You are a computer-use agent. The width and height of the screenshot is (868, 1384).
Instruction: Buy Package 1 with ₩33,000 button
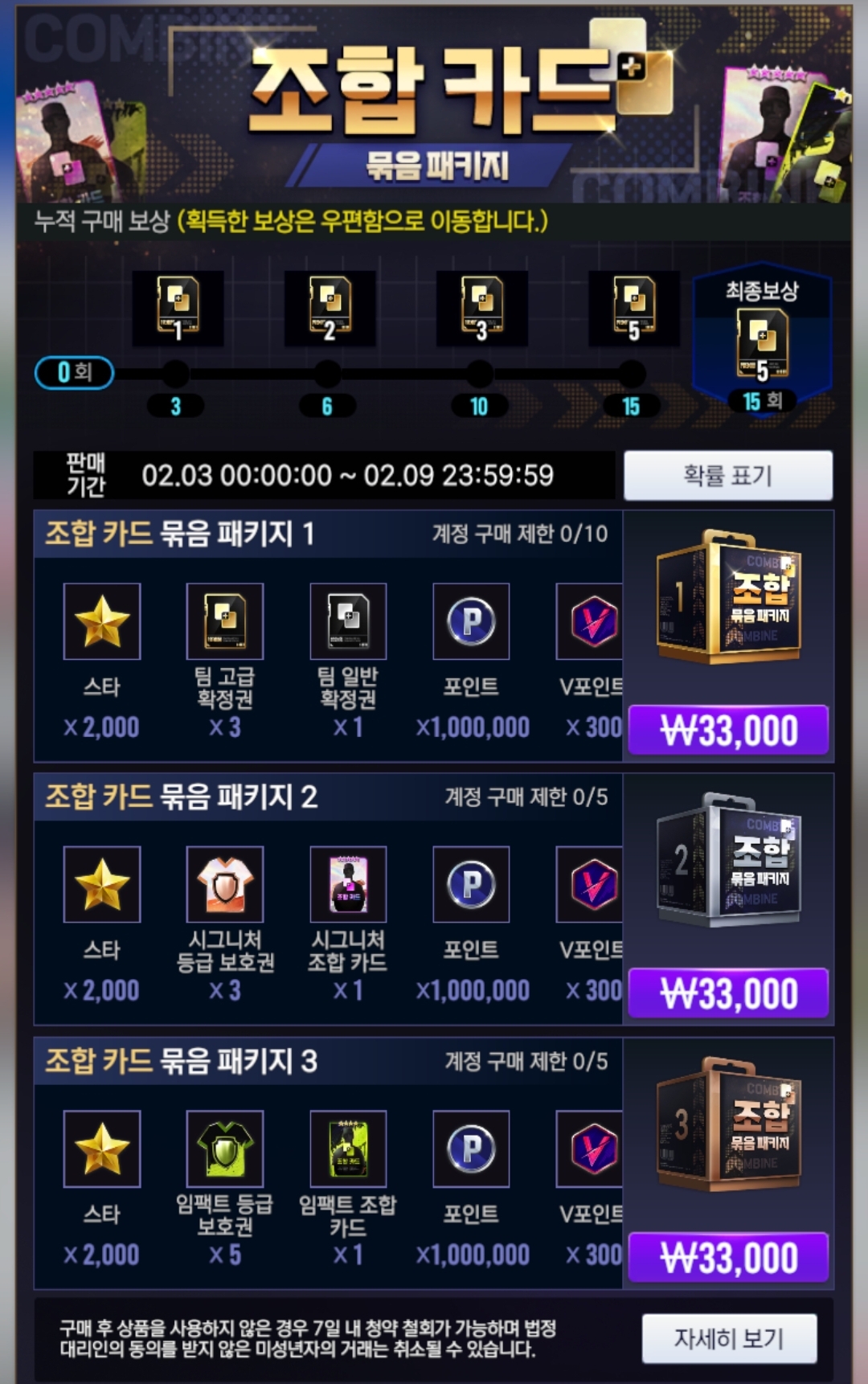[x=728, y=730]
